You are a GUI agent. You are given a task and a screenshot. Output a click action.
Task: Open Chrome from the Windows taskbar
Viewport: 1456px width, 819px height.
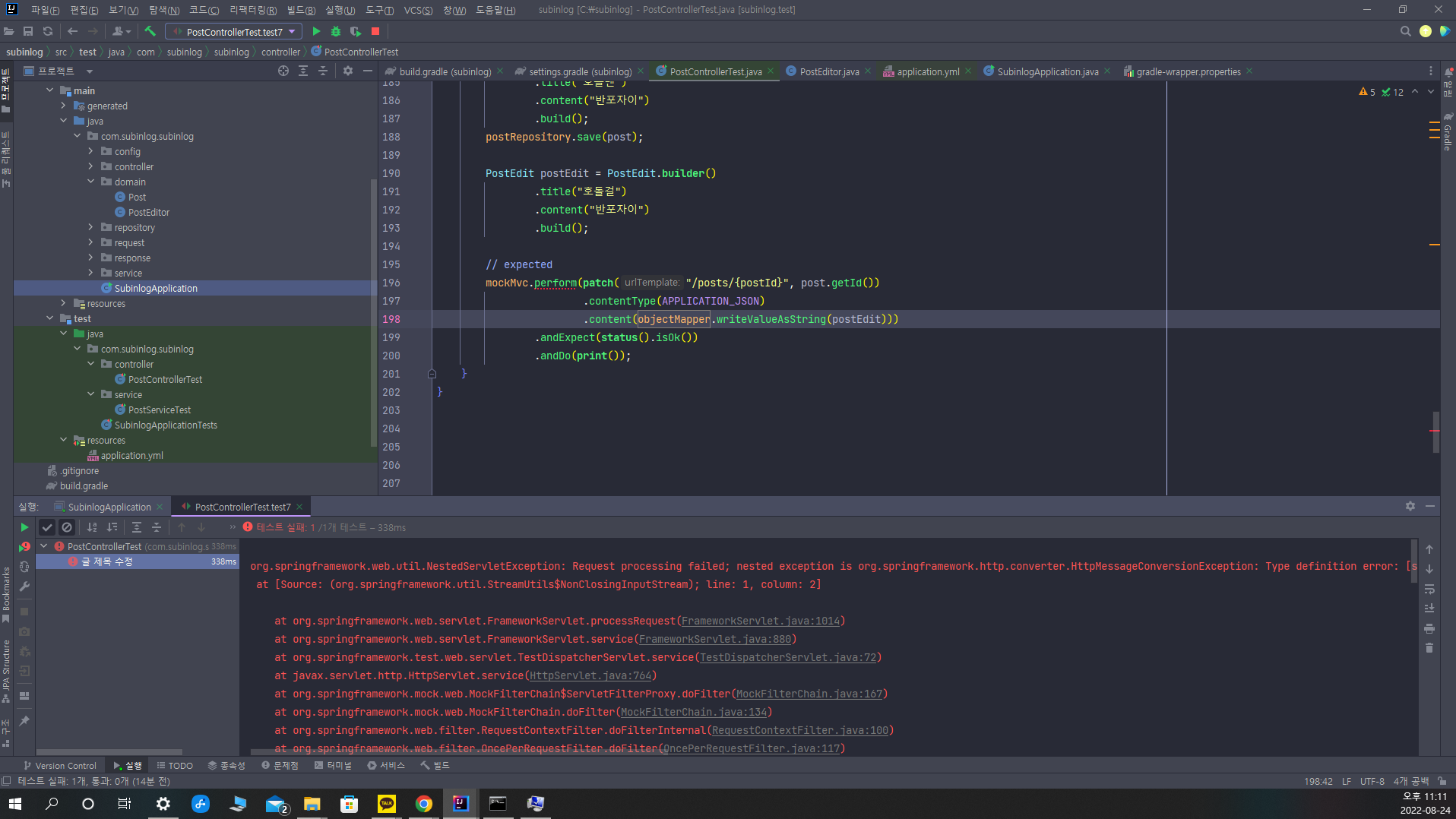coord(423,803)
